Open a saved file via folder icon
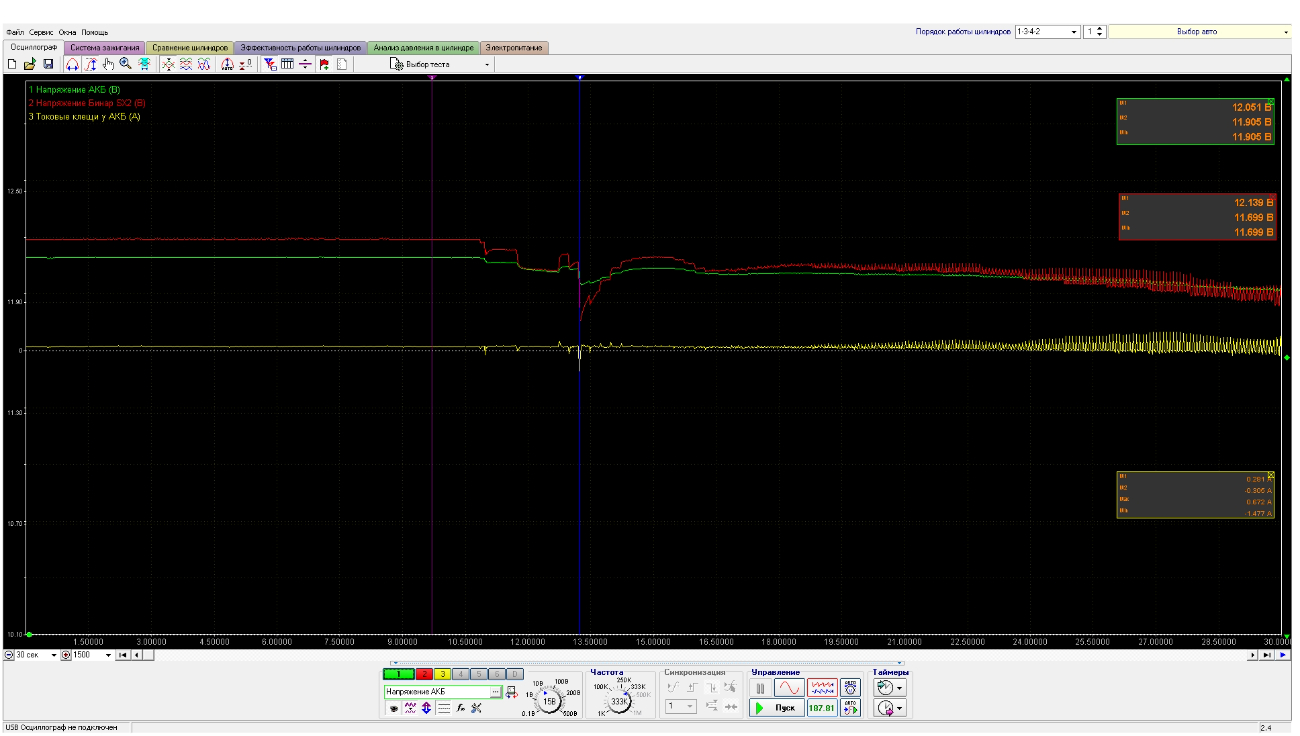Viewport: 1300px width, 736px height. (29, 64)
